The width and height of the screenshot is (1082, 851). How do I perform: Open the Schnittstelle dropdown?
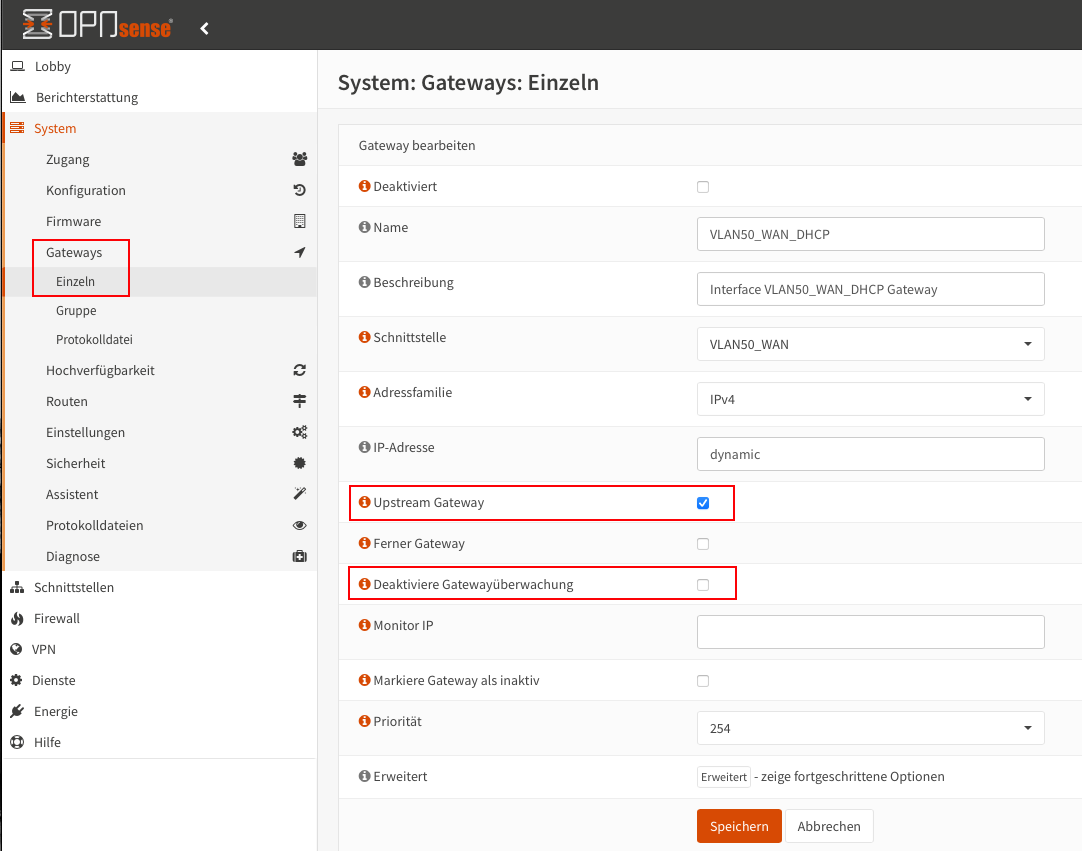pyautogui.click(x=870, y=344)
